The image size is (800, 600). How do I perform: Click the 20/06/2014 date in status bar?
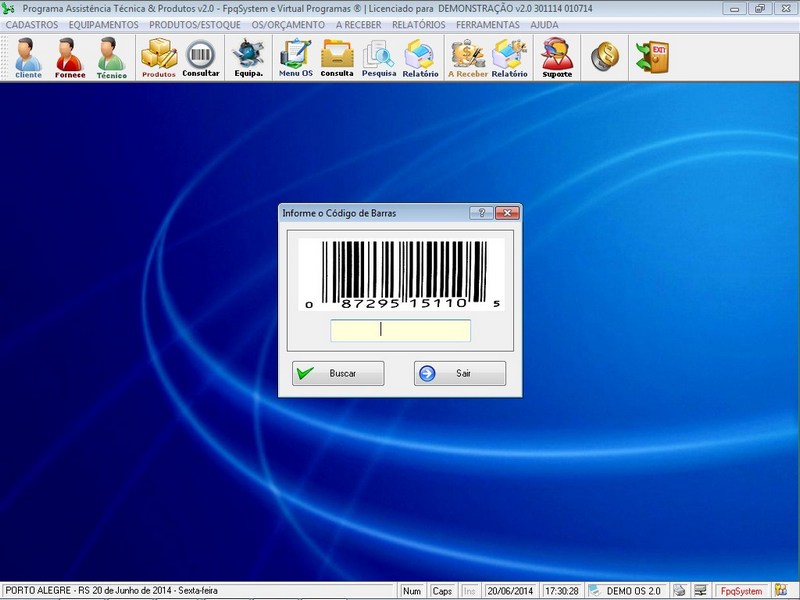coord(510,591)
